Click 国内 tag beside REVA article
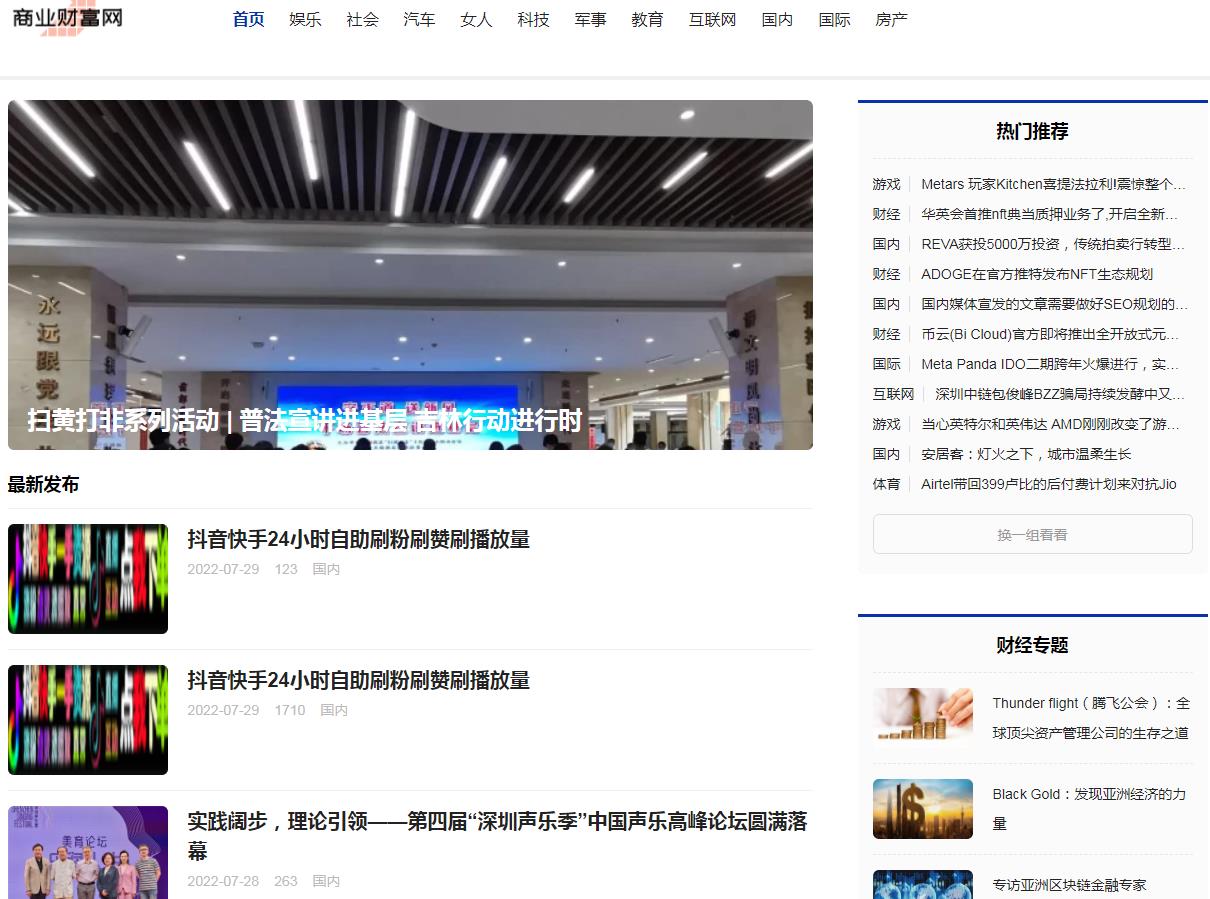 [886, 244]
